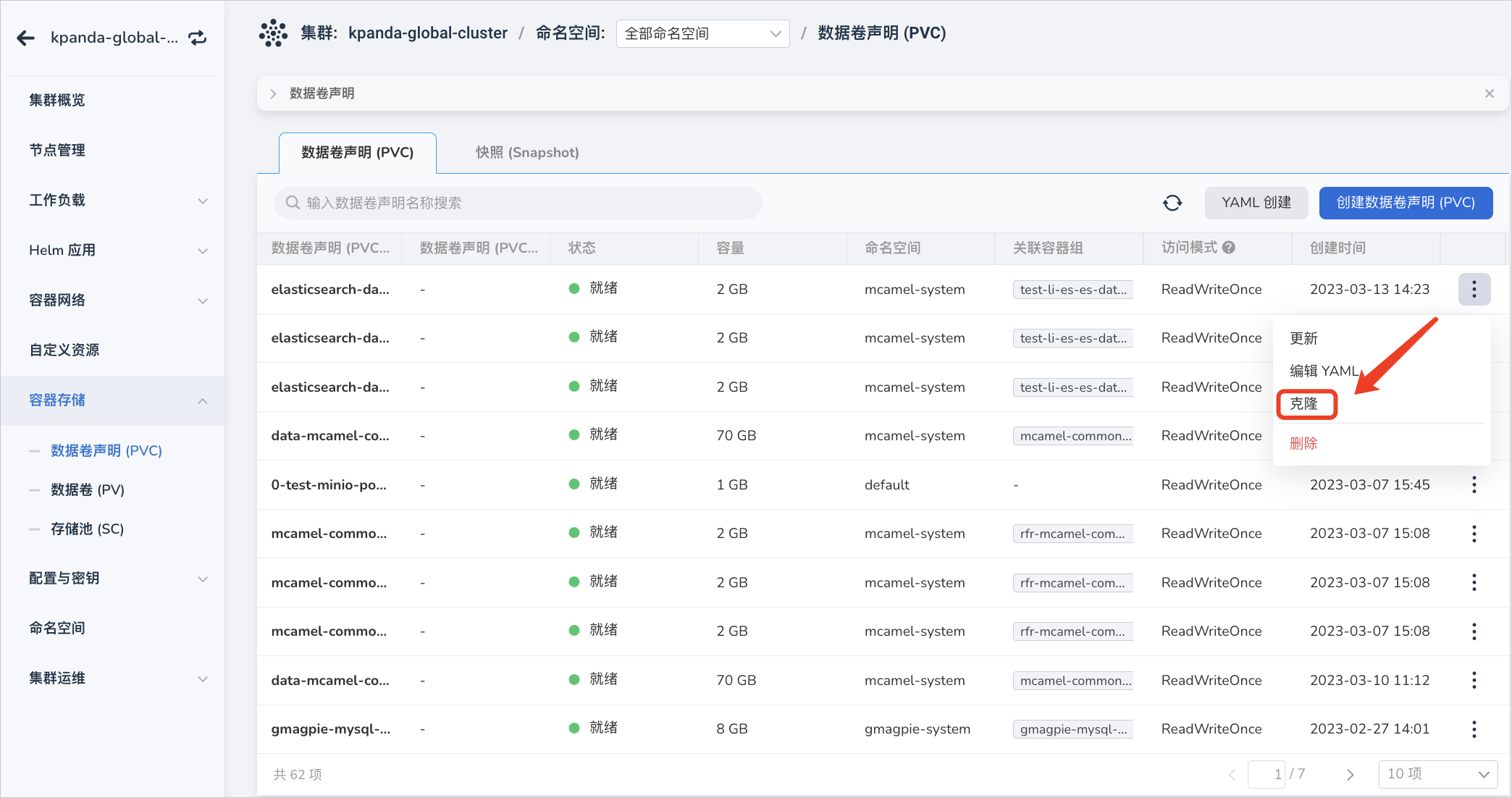Viewport: 1512px width, 798px height.
Task: Click the kpanda-global-cluster breadcrumb link
Action: click(428, 33)
